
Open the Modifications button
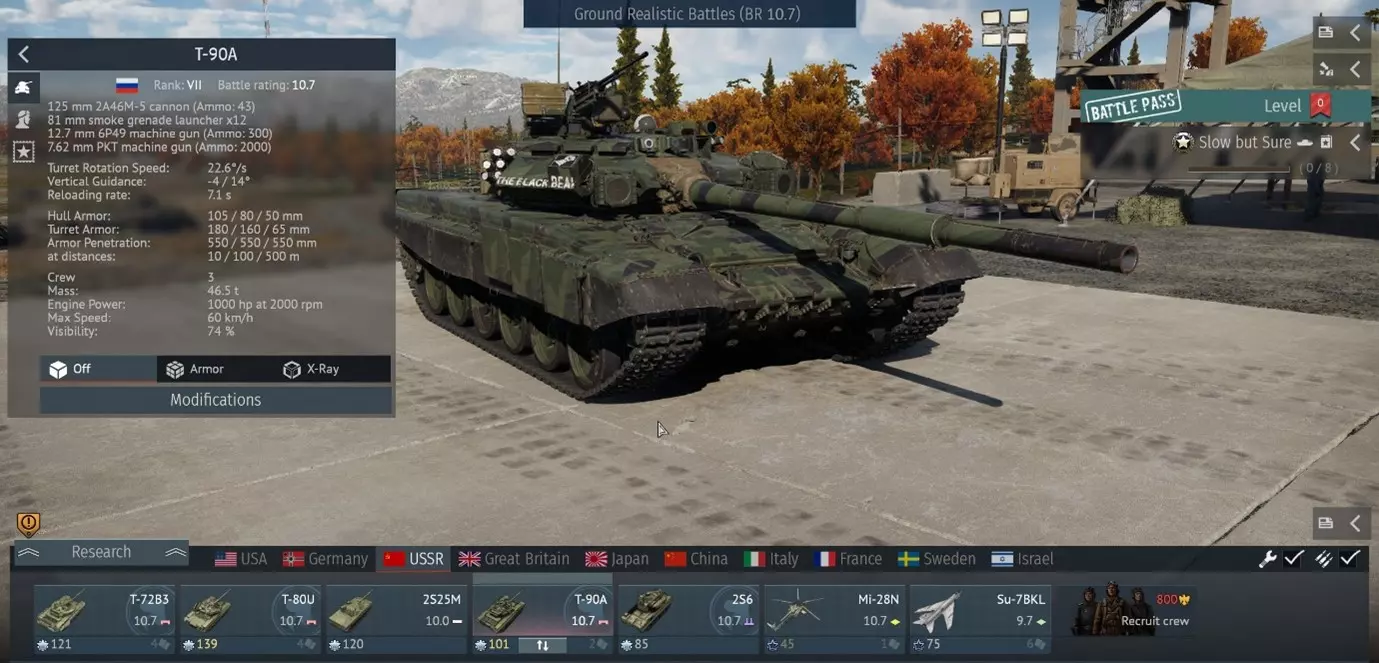coord(215,400)
